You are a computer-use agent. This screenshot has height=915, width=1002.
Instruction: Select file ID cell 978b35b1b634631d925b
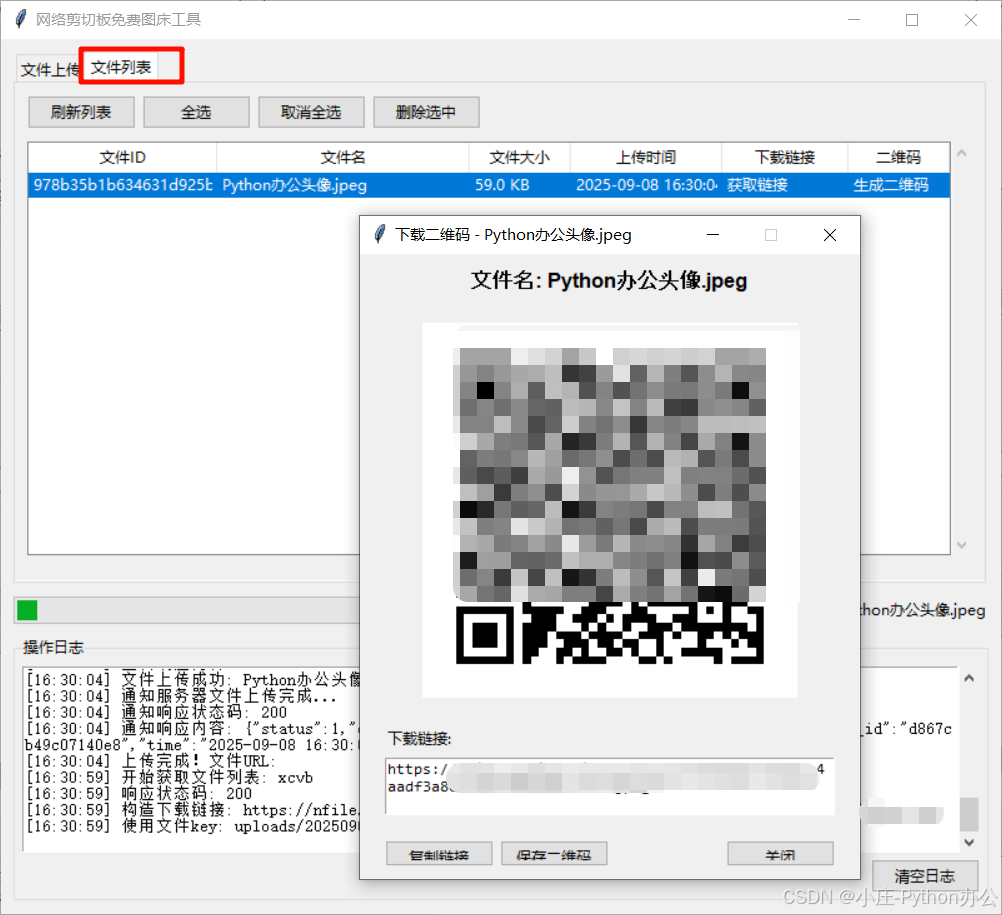click(x=122, y=185)
